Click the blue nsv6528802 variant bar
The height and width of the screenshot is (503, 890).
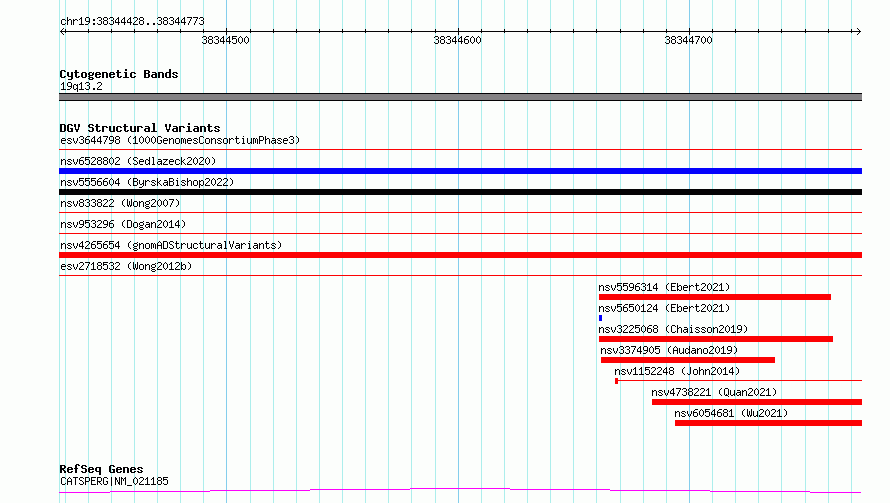(460, 171)
